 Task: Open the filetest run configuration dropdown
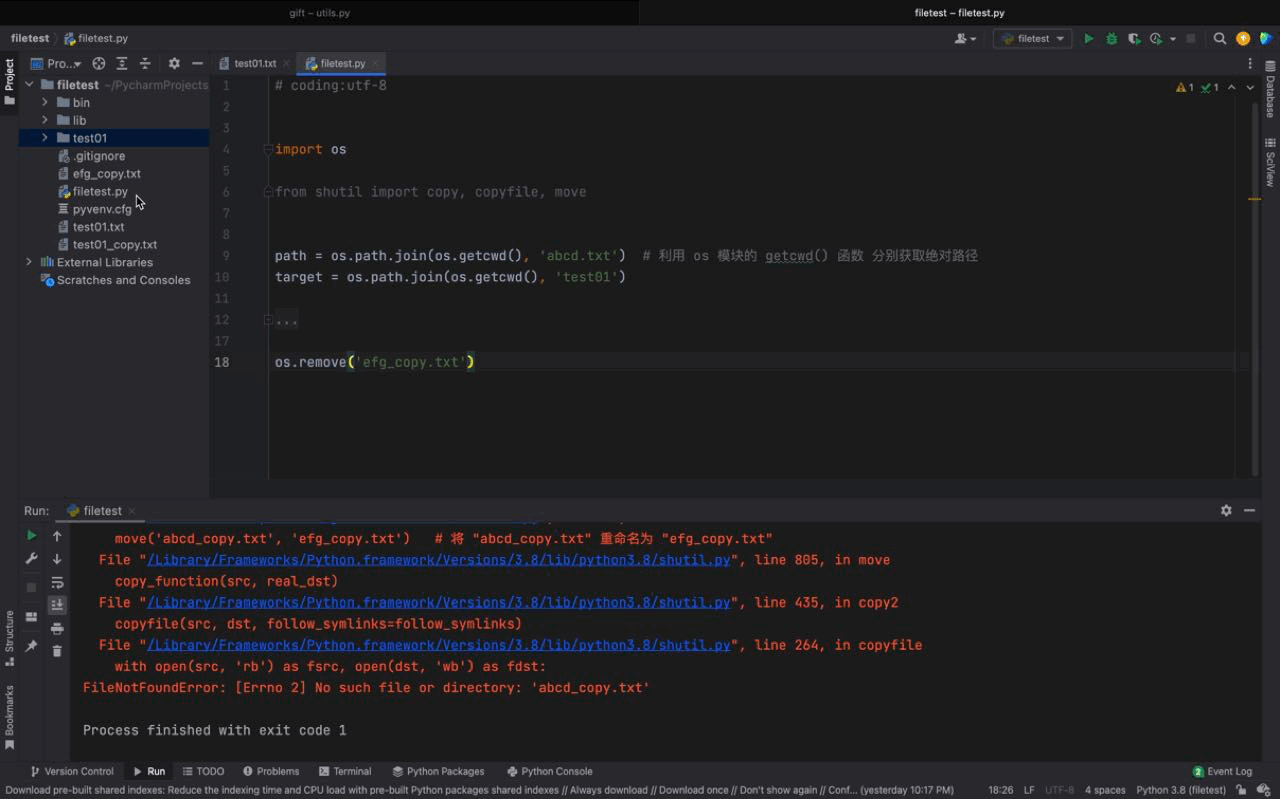click(x=1032, y=39)
